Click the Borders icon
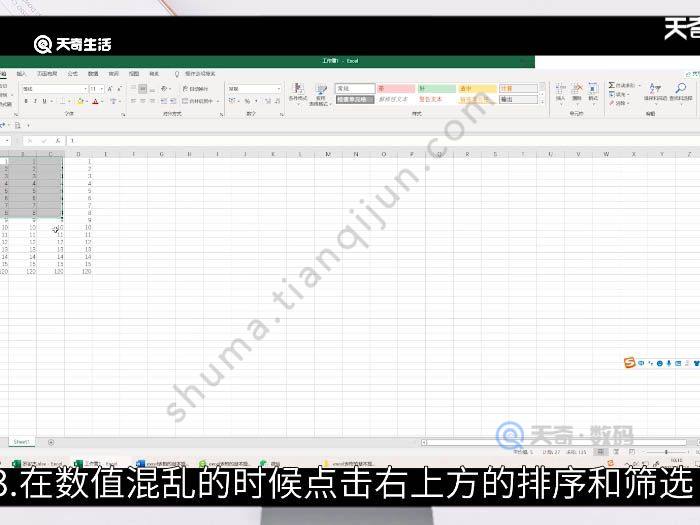Screen dimensions: 700x525 (62, 101)
